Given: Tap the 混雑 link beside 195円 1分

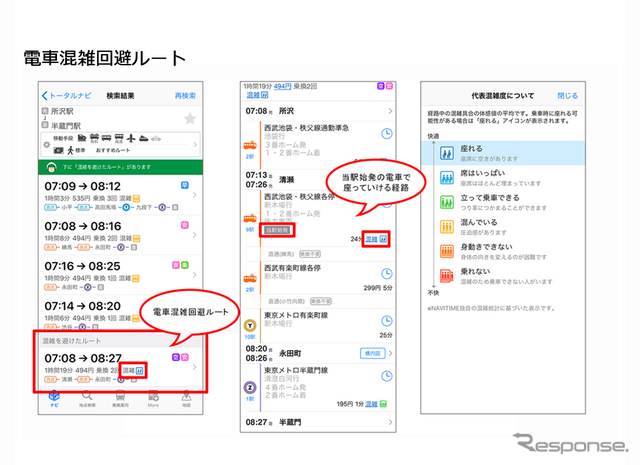Looking at the screenshot, I should 371,404.
